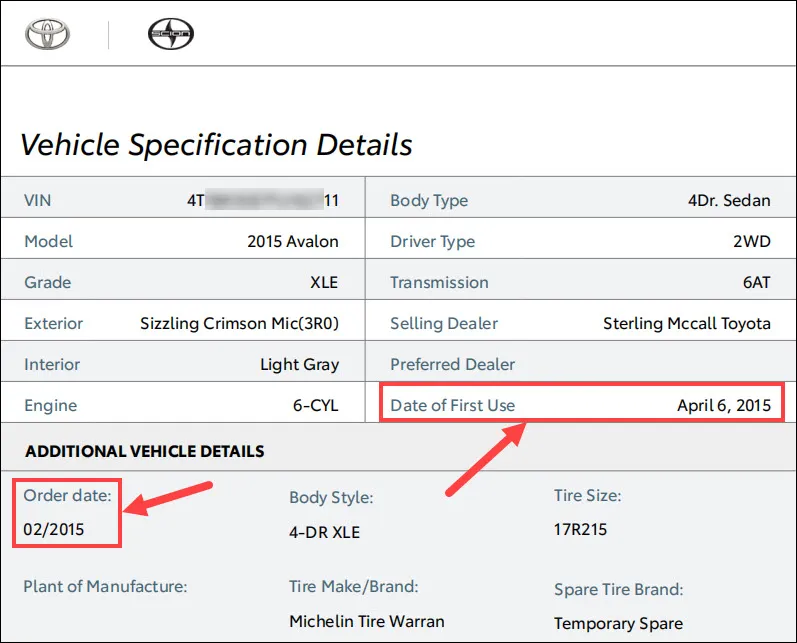The image size is (797, 643).
Task: Click the 4Dr. Sedan body type value
Action: [729, 200]
